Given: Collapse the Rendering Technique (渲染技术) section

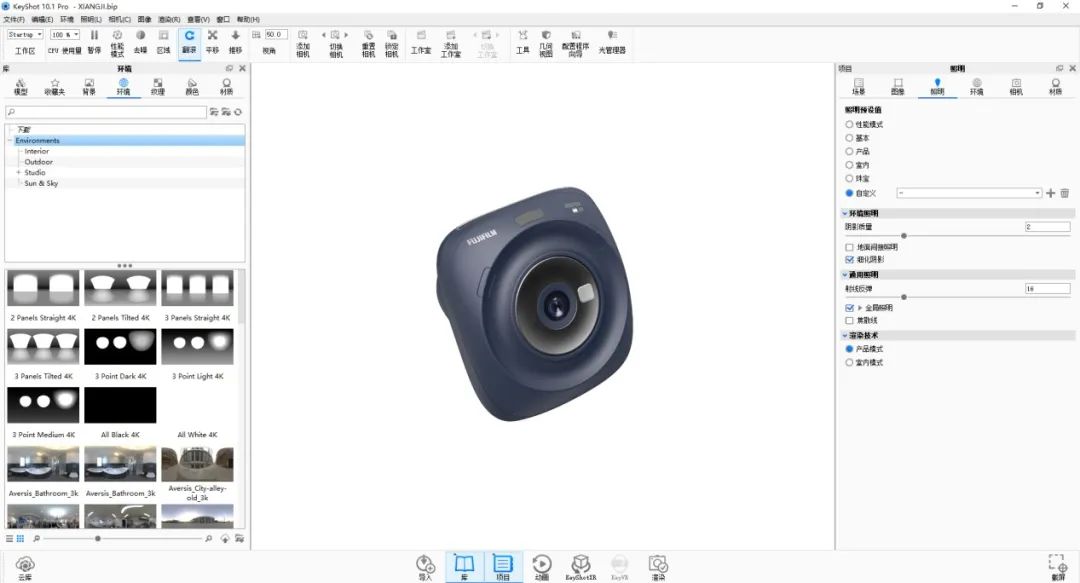Looking at the screenshot, I should coord(845,336).
